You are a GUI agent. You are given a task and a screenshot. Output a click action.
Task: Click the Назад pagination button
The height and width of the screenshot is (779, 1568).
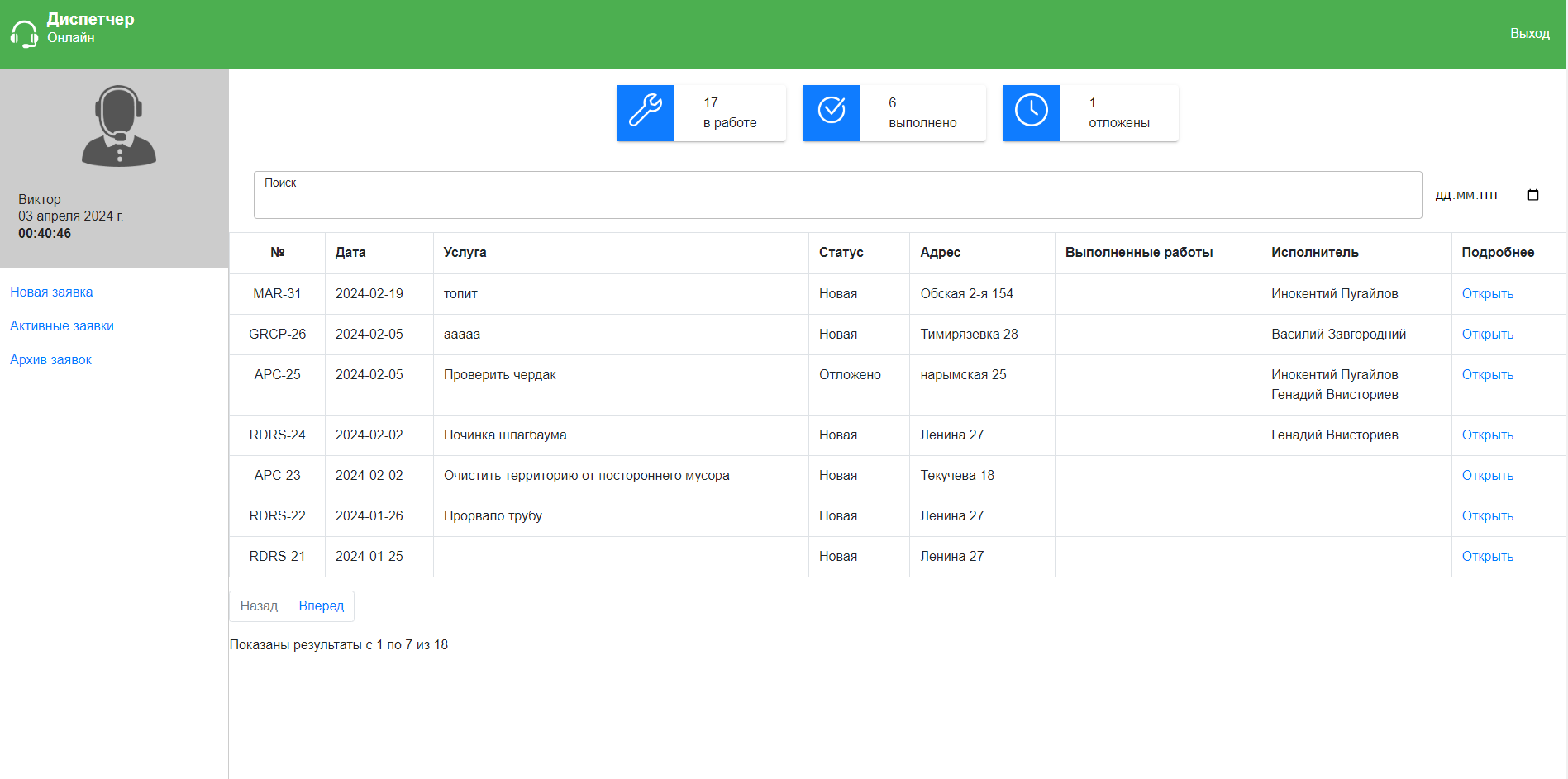[259, 606]
